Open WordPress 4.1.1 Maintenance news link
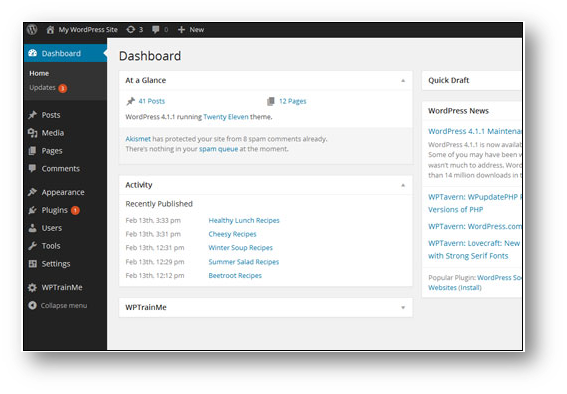567x394 pixels. tap(474, 131)
